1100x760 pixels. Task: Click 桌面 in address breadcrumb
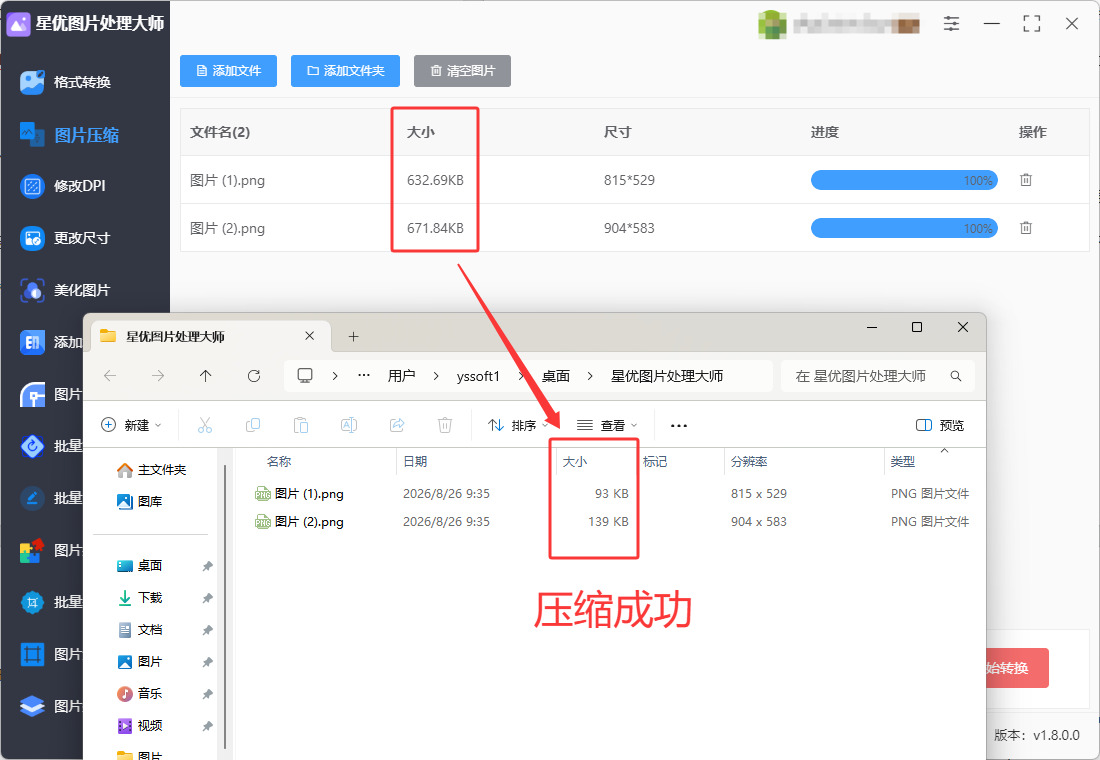(x=556, y=376)
